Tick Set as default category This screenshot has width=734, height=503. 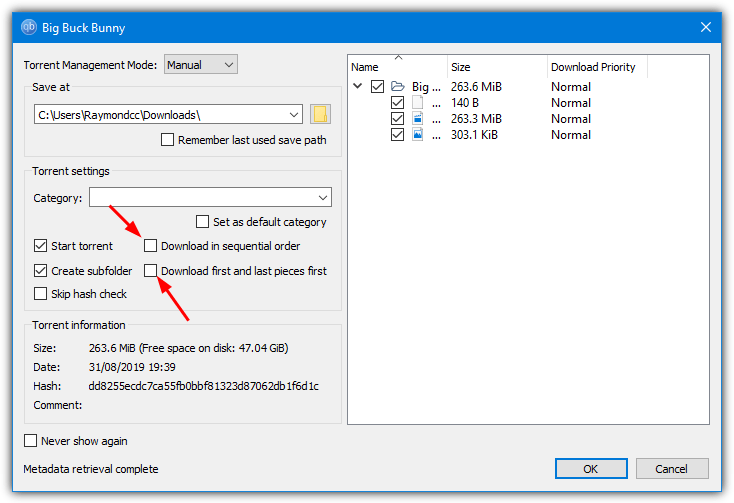tap(202, 221)
